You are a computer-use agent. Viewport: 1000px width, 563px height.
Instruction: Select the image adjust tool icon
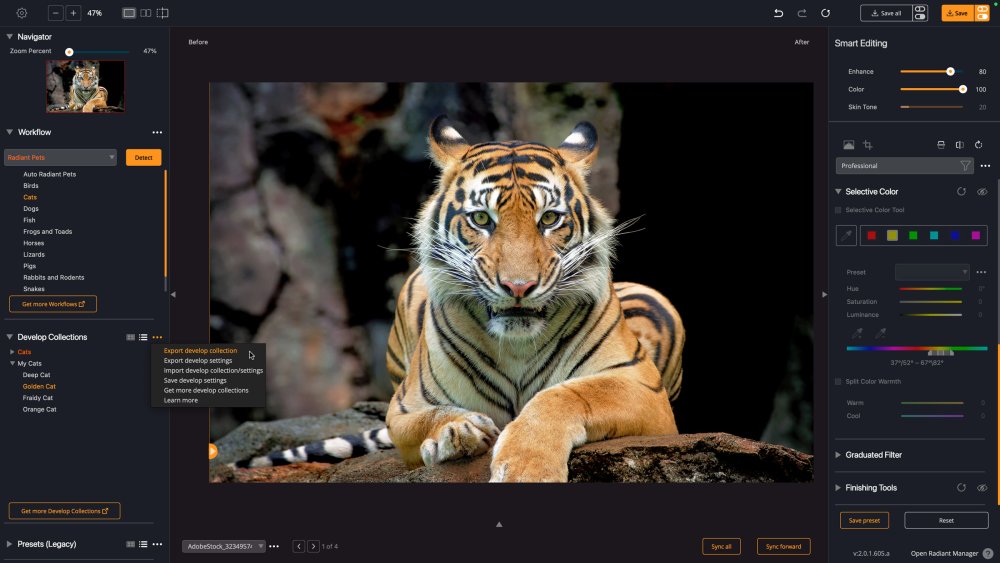click(848, 145)
